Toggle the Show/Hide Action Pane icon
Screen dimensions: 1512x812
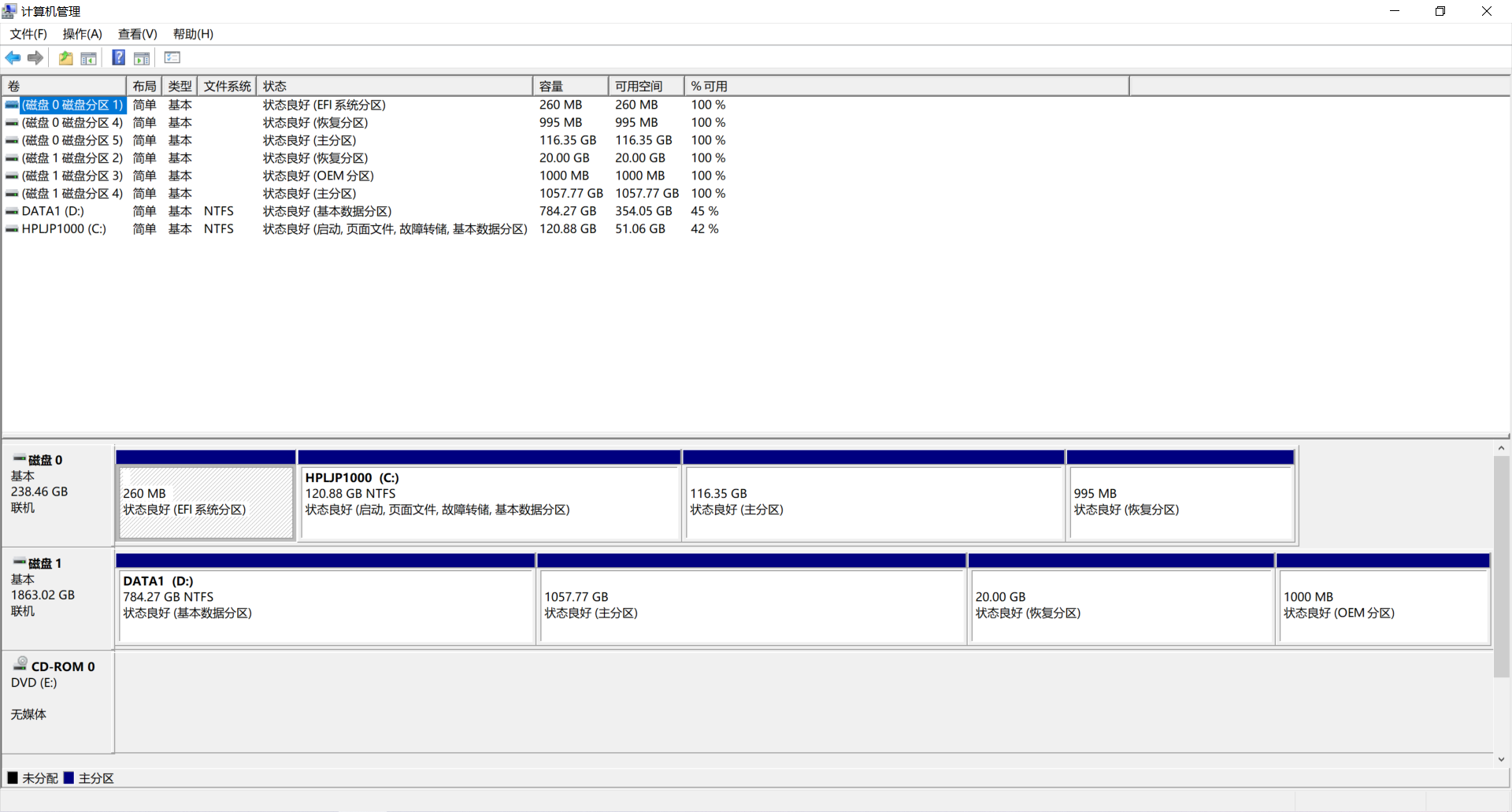[142, 57]
